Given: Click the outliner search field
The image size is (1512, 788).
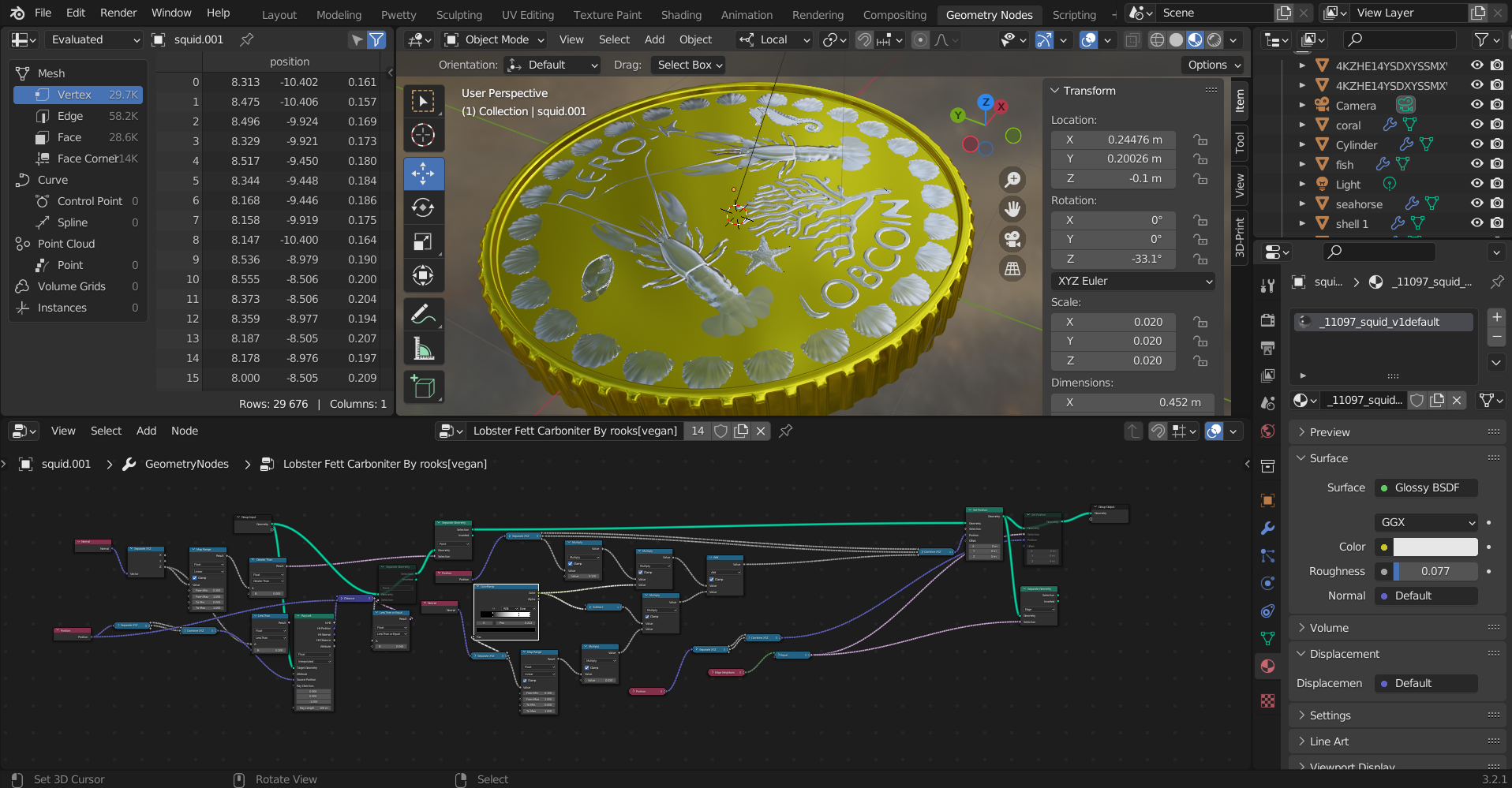Looking at the screenshot, I should (x=1401, y=39).
